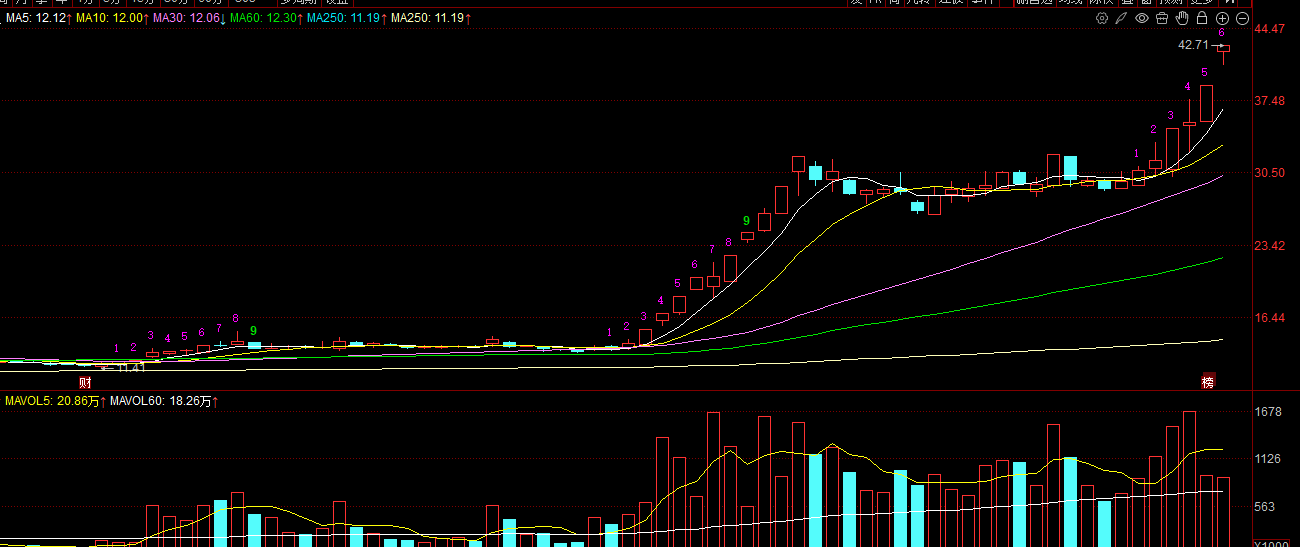Image resolution: width=1300 pixels, height=547 pixels.
Task: Click the 30.50 price axis value
Action: click(1269, 173)
